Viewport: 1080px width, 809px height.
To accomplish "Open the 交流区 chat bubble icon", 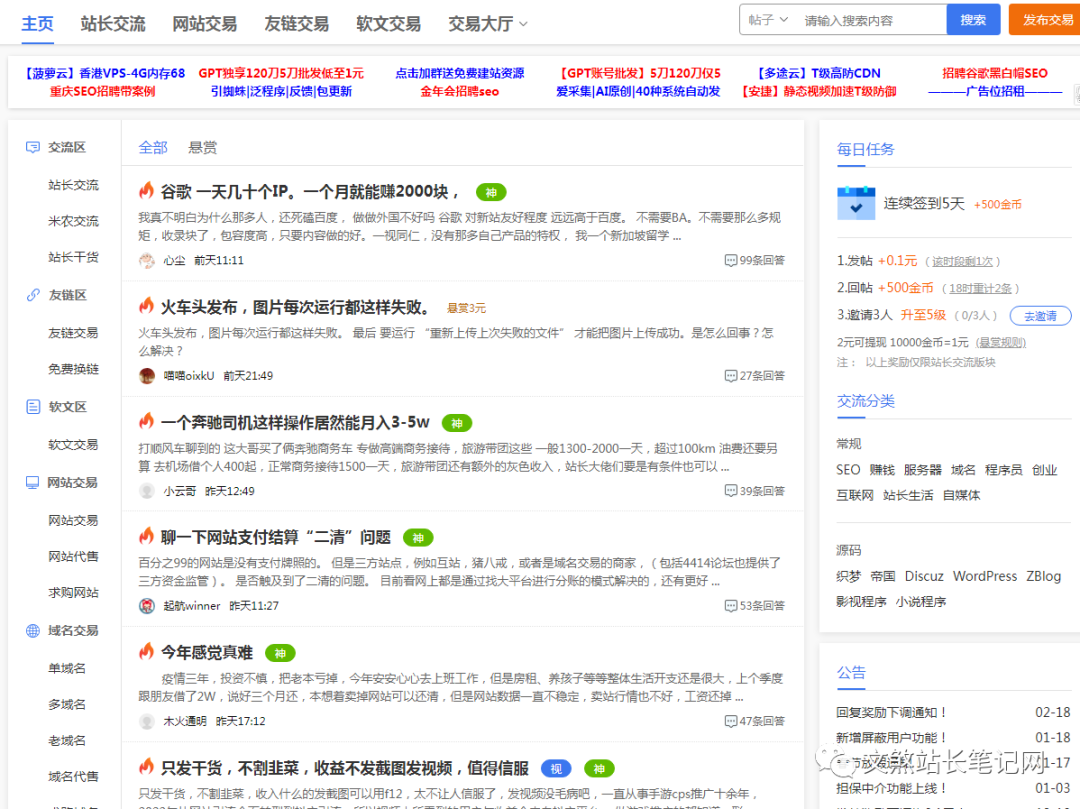I will pyautogui.click(x=31, y=146).
